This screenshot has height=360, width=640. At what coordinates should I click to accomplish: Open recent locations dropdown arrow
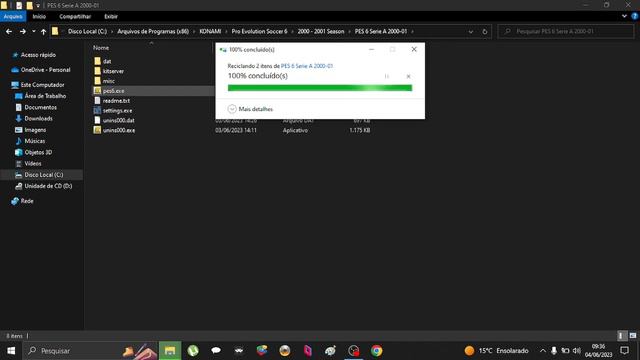(x=33, y=31)
